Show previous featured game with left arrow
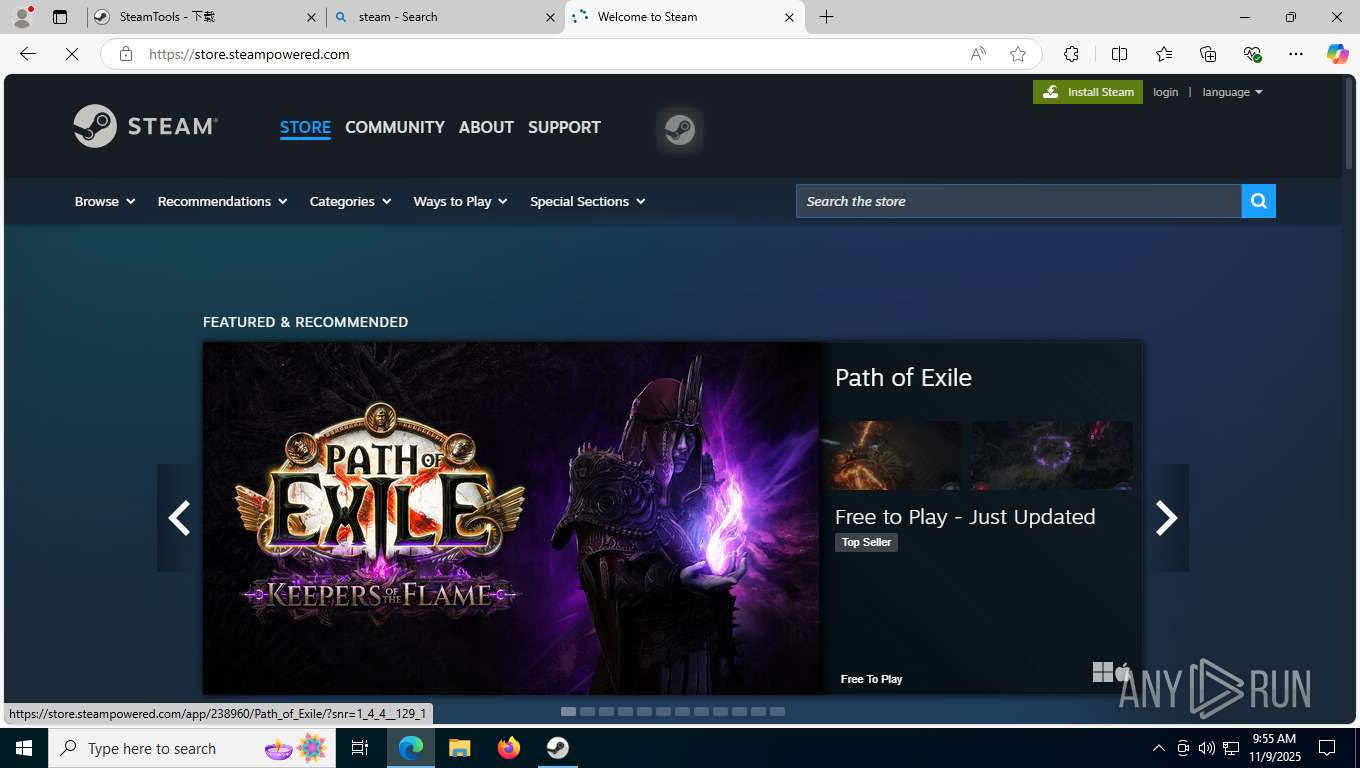The height and width of the screenshot is (768, 1360). point(179,518)
